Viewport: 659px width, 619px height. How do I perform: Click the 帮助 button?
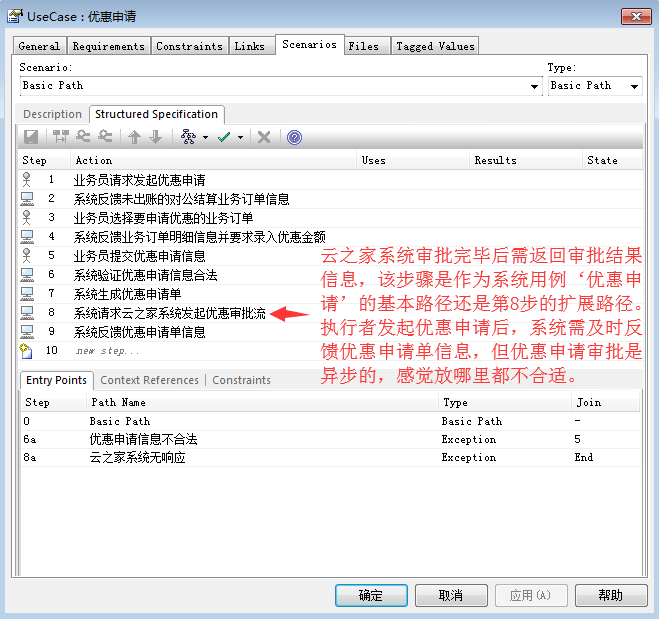coord(611,595)
